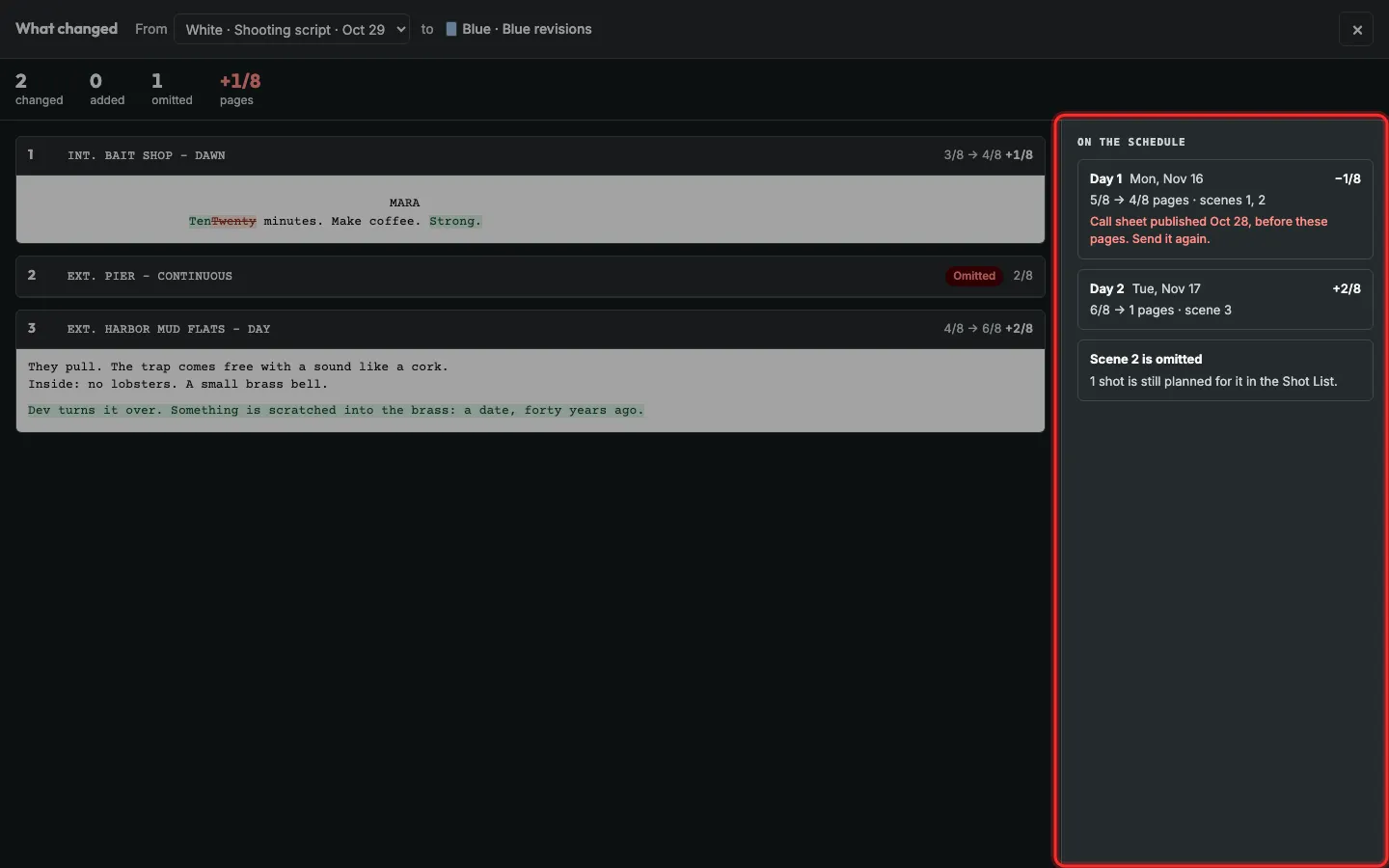Click the struck-through word 'Twenty'
Viewport: 1389px width, 868px height.
(234, 222)
